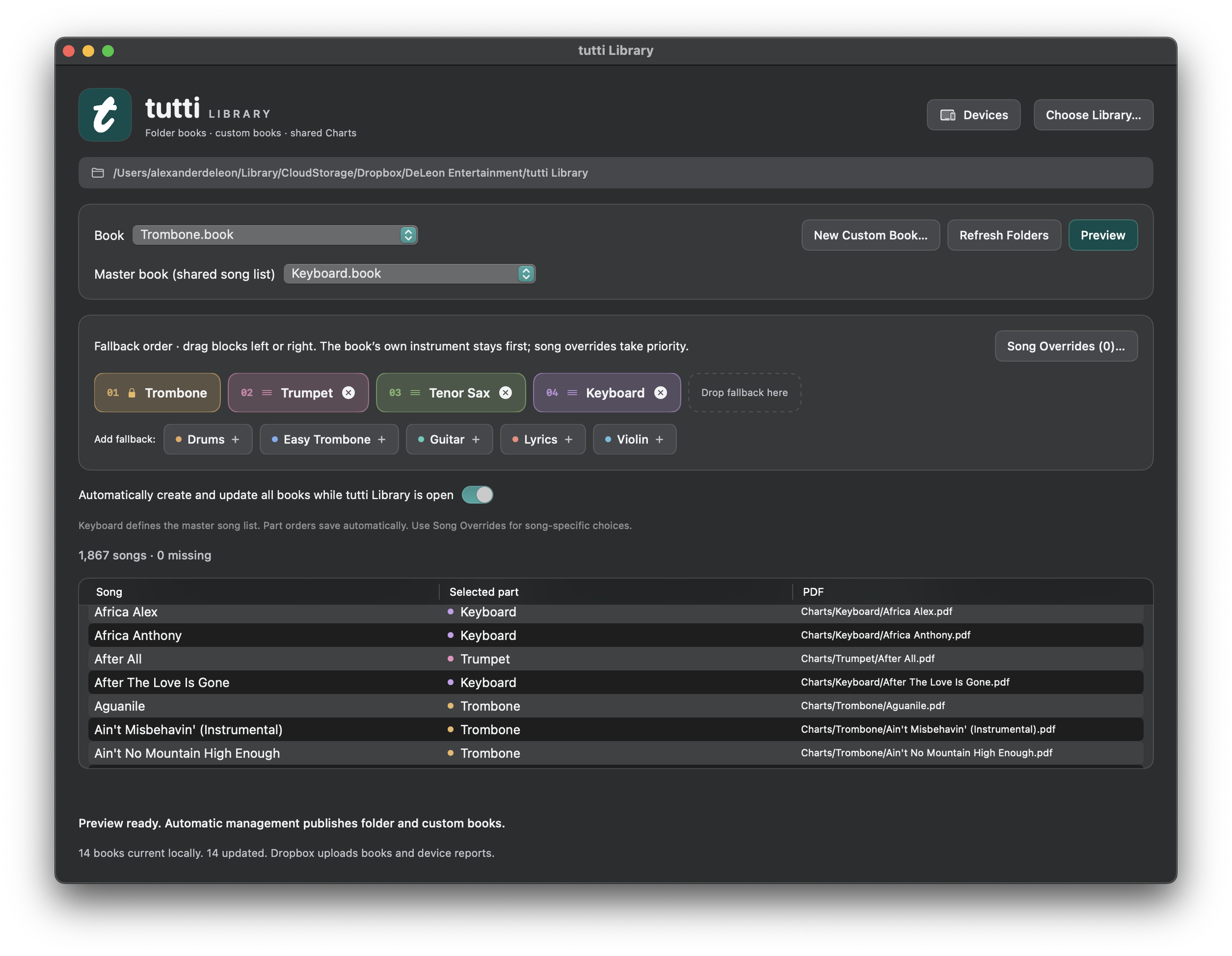Click Charts/Trombone/Aguanile.pdf path
This screenshot has height=956, width=1232.
click(873, 706)
